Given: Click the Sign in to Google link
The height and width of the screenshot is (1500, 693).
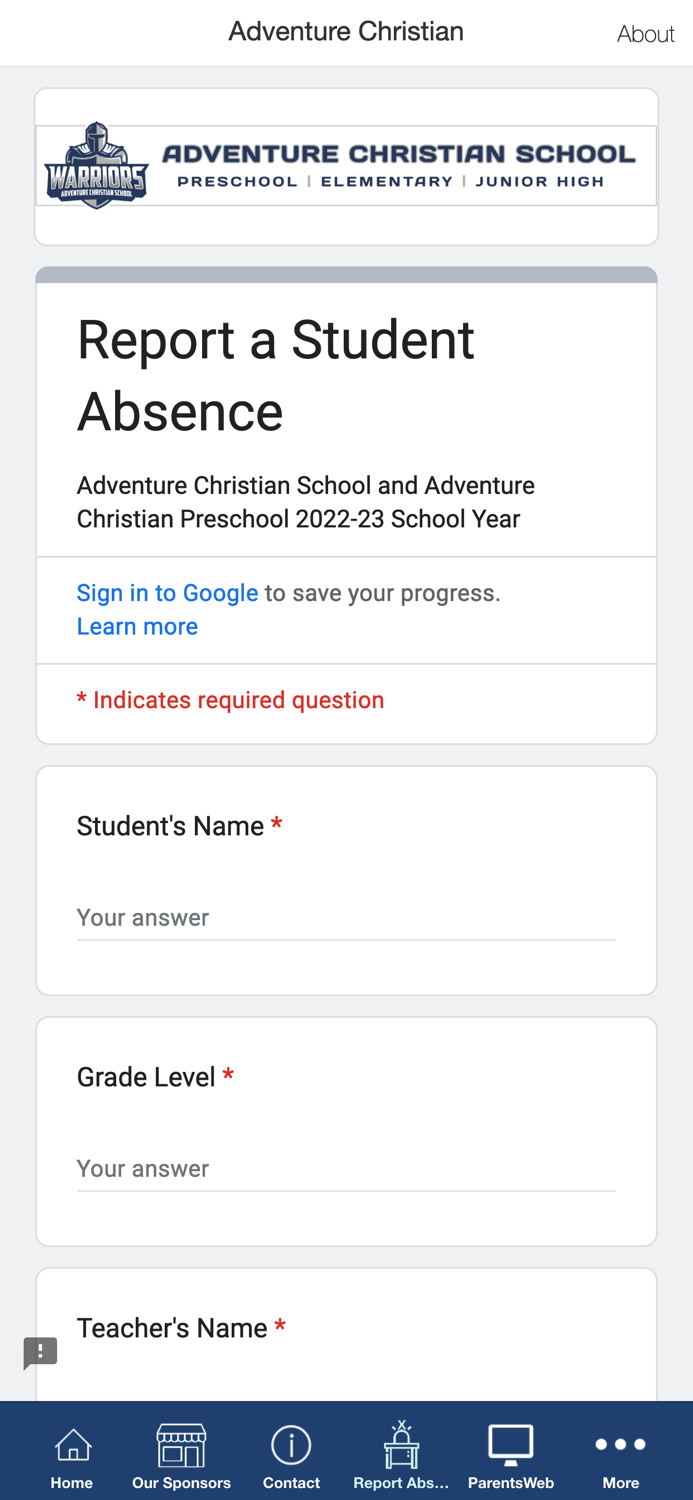Looking at the screenshot, I should click(167, 593).
